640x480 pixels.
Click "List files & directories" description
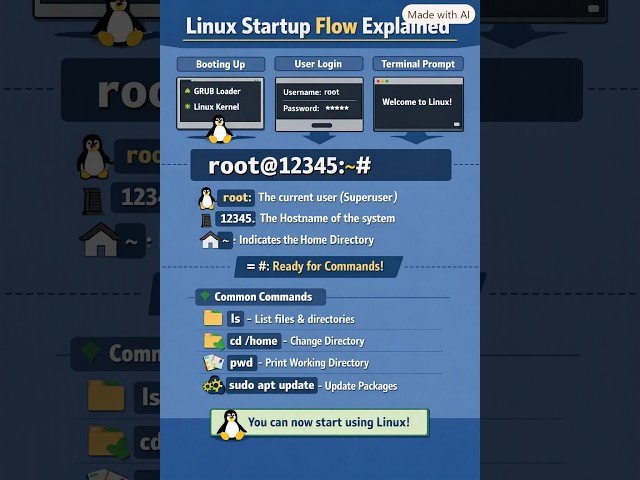click(304, 319)
